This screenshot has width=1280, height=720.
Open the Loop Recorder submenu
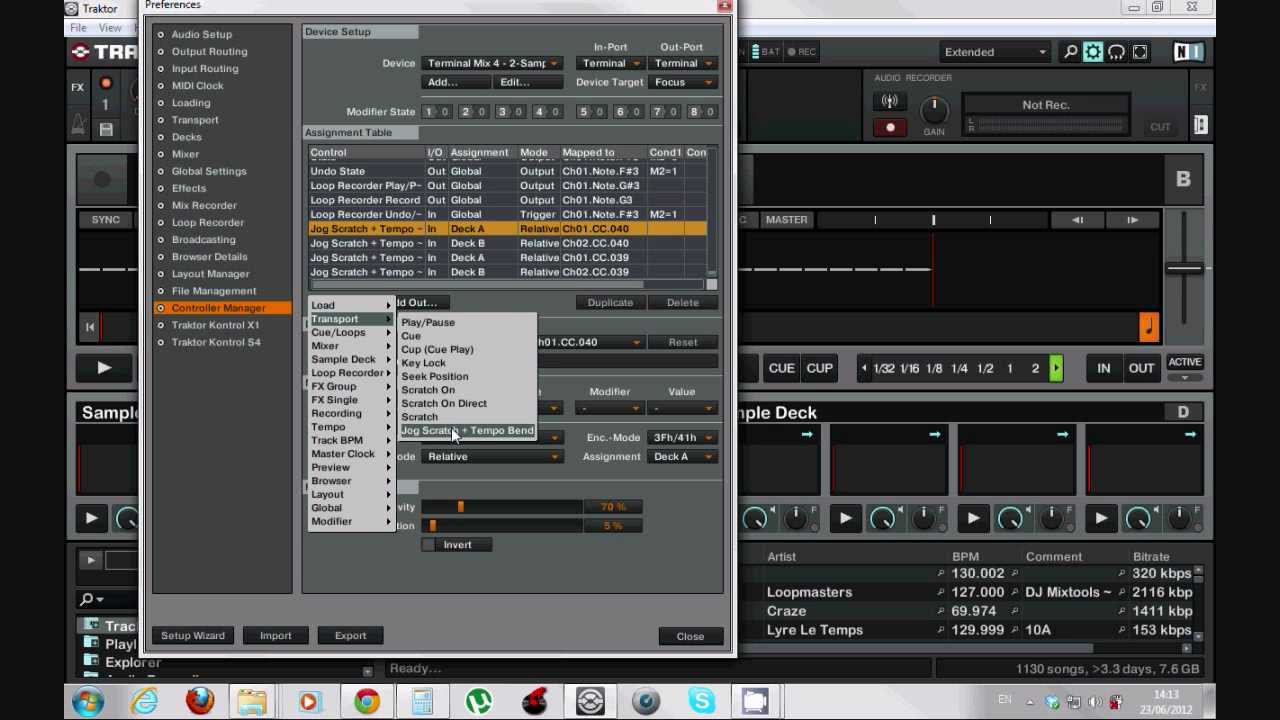coord(350,373)
